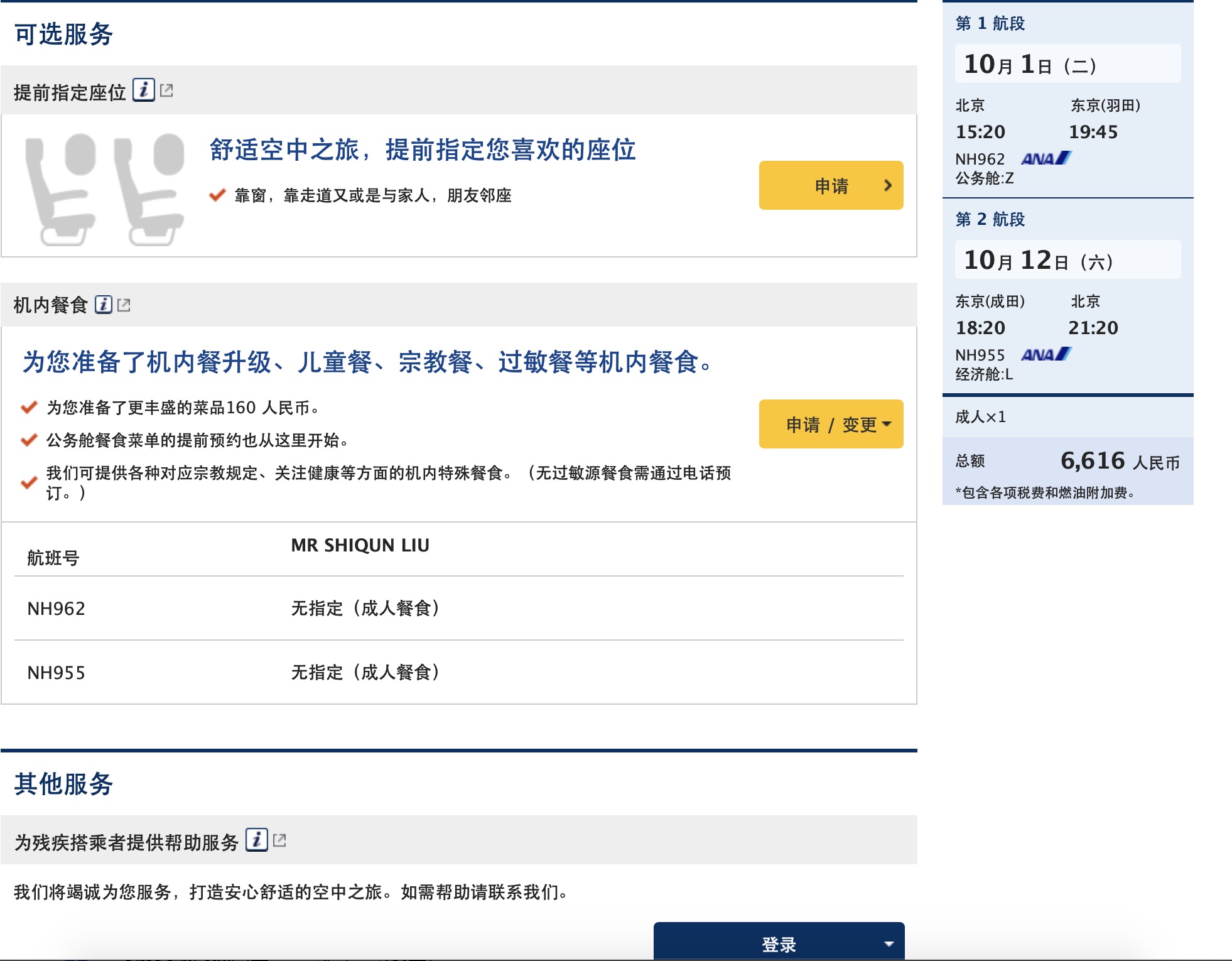Click the 第 1 航段 heading
1232x961 pixels.
990,23
